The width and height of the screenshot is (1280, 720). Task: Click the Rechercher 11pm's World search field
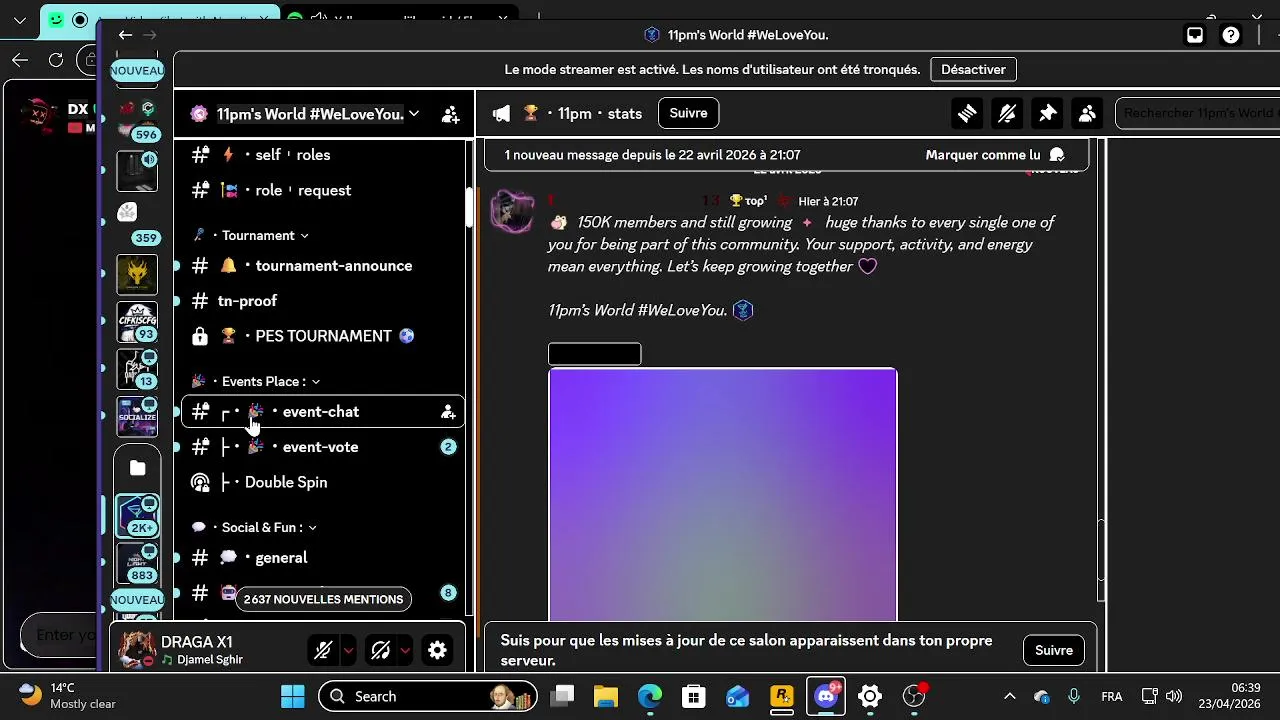1198,113
